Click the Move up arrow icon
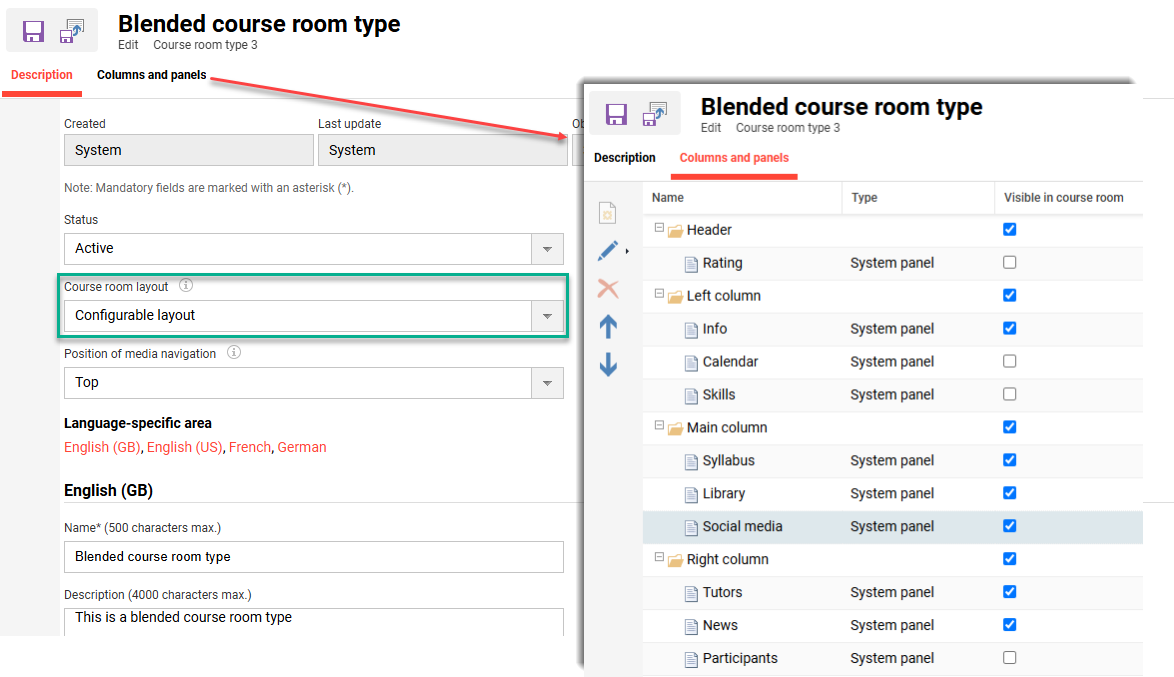 point(608,326)
